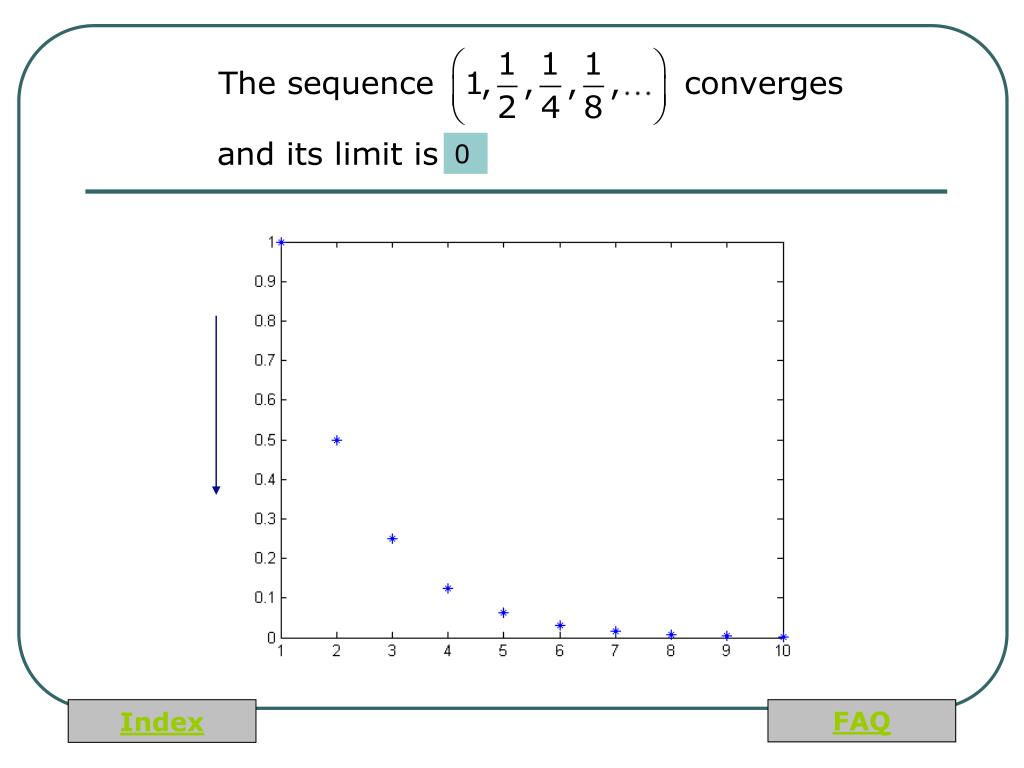Click the data point at x equals 6
Image resolution: width=1024 pixels, height=768 pixels.
pos(560,625)
